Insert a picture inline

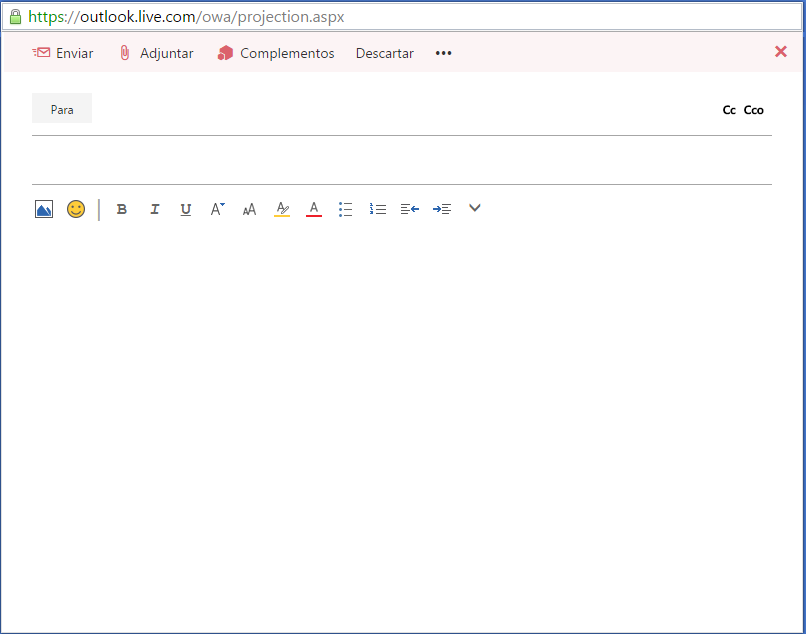pos(43,209)
